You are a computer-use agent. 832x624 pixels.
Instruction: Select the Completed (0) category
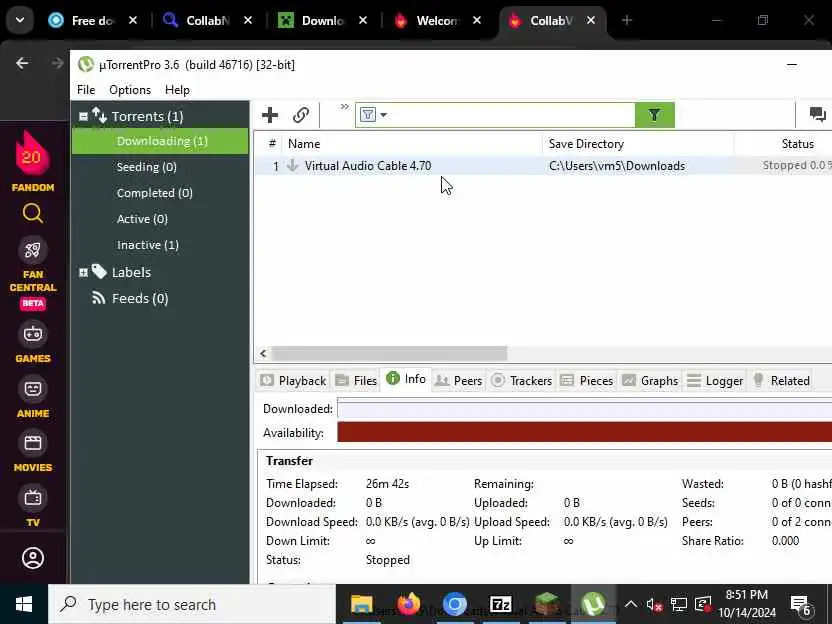click(x=155, y=193)
